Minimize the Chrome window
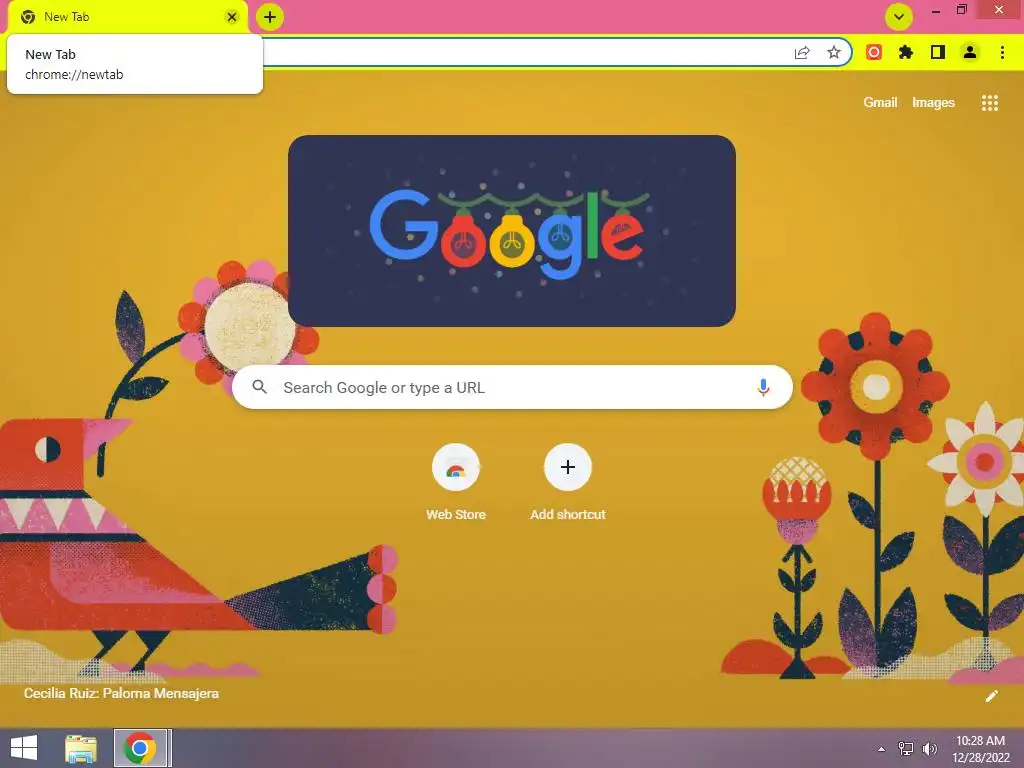 point(936,11)
